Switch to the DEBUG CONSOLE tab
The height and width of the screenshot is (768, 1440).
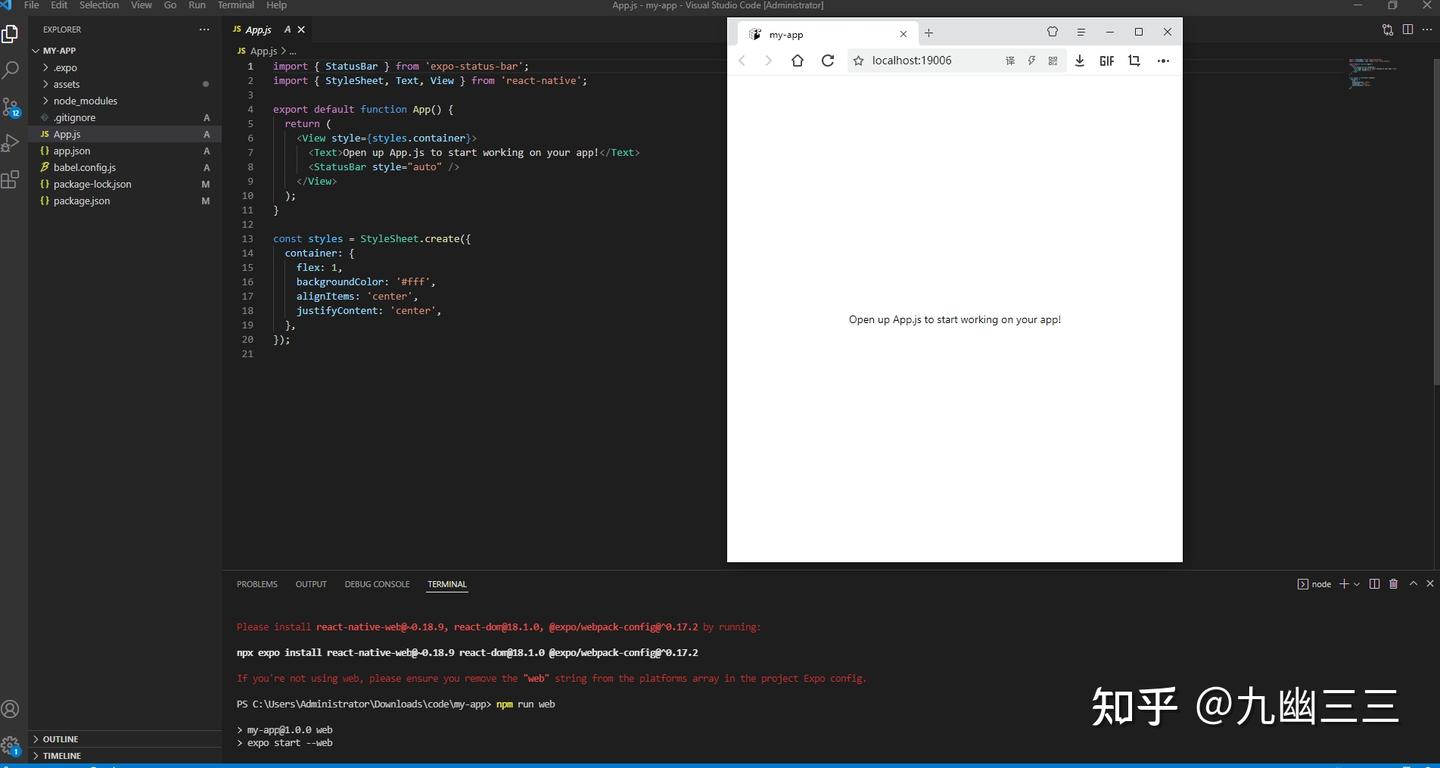tap(377, 584)
